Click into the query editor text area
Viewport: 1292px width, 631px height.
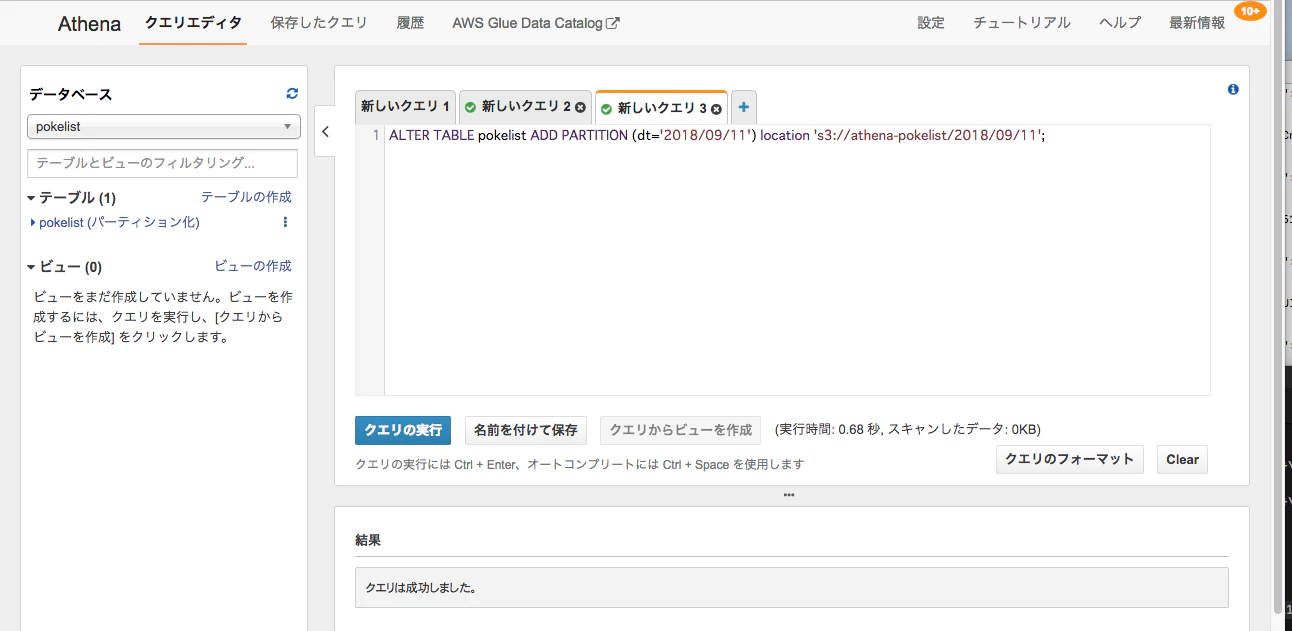(797, 260)
